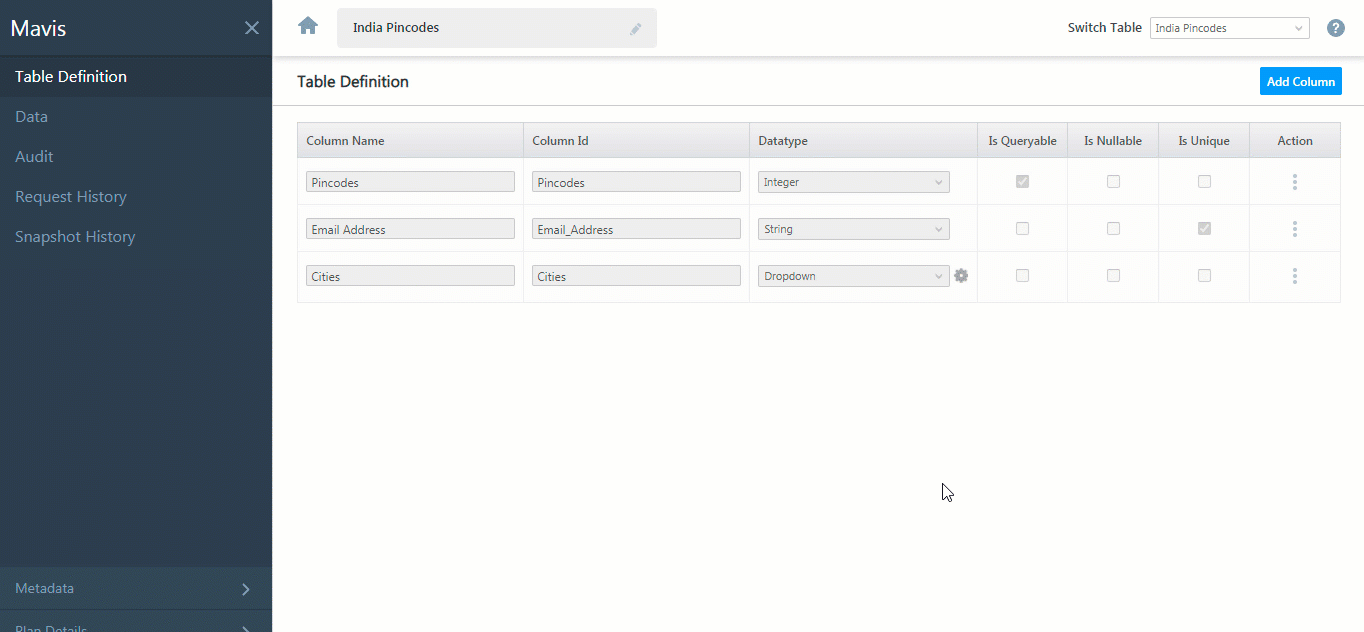Click the pencil icon to edit table name
1364x632 pixels.
tap(636, 28)
